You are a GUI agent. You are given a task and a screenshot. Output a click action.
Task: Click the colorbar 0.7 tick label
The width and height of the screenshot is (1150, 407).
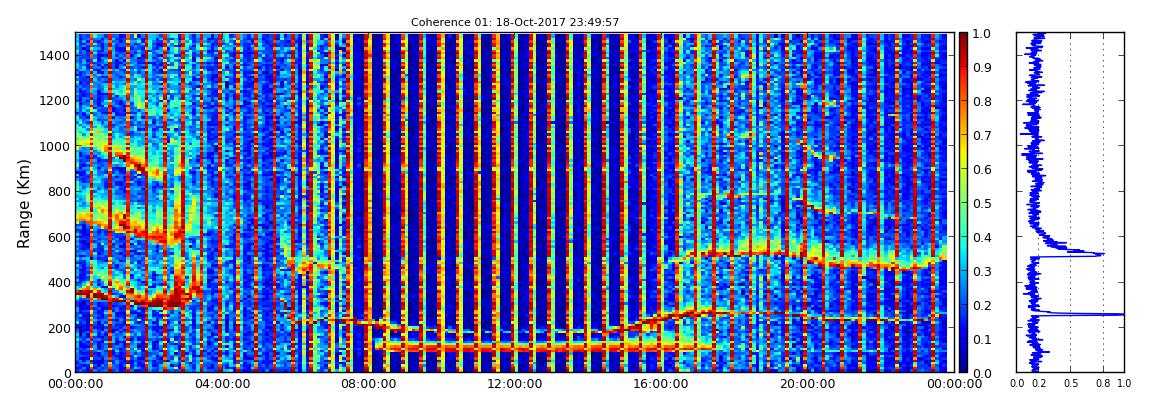[981, 136]
